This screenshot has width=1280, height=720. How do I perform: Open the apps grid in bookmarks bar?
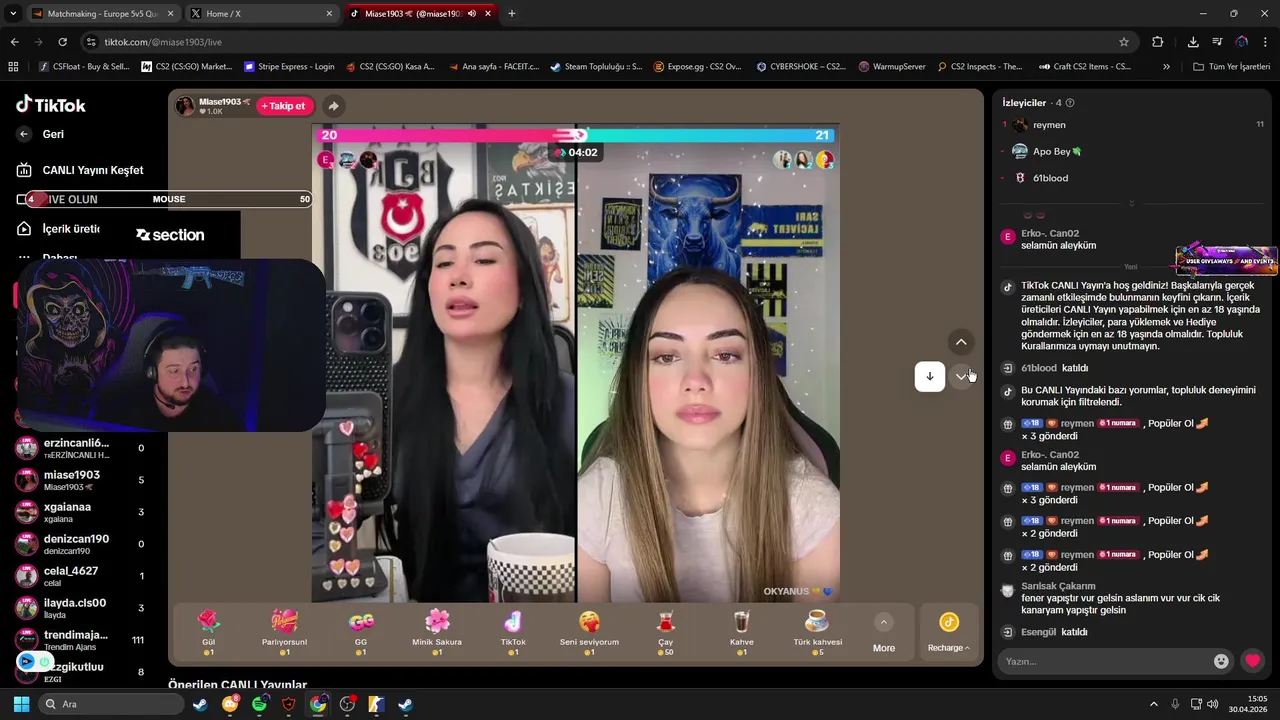(13, 67)
